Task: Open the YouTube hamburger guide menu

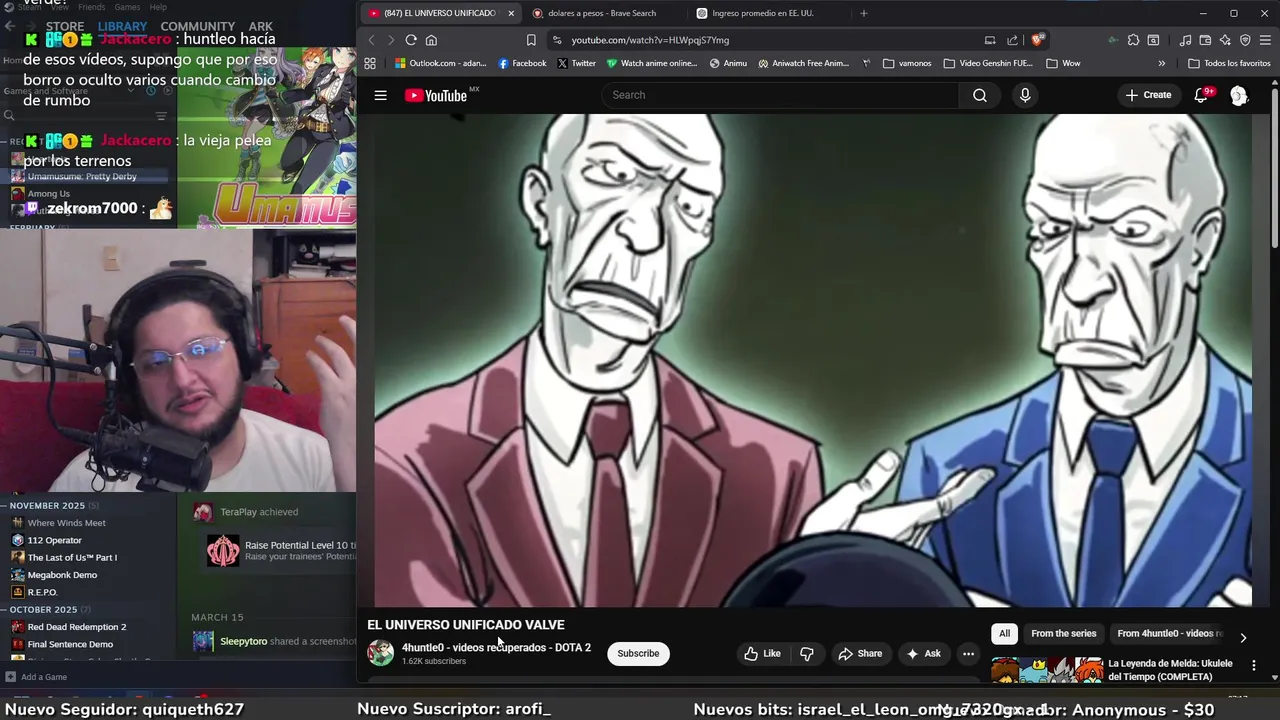Action: [x=380, y=95]
